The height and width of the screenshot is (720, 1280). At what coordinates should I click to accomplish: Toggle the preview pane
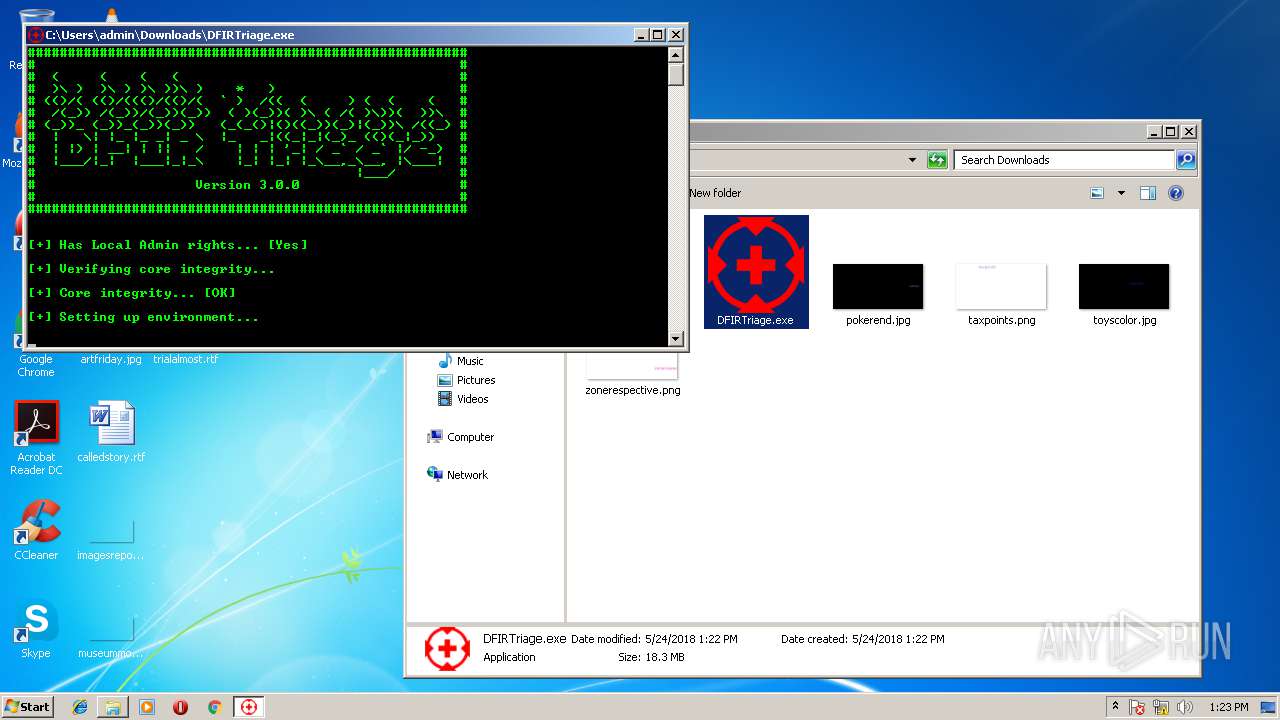pyautogui.click(x=1148, y=193)
